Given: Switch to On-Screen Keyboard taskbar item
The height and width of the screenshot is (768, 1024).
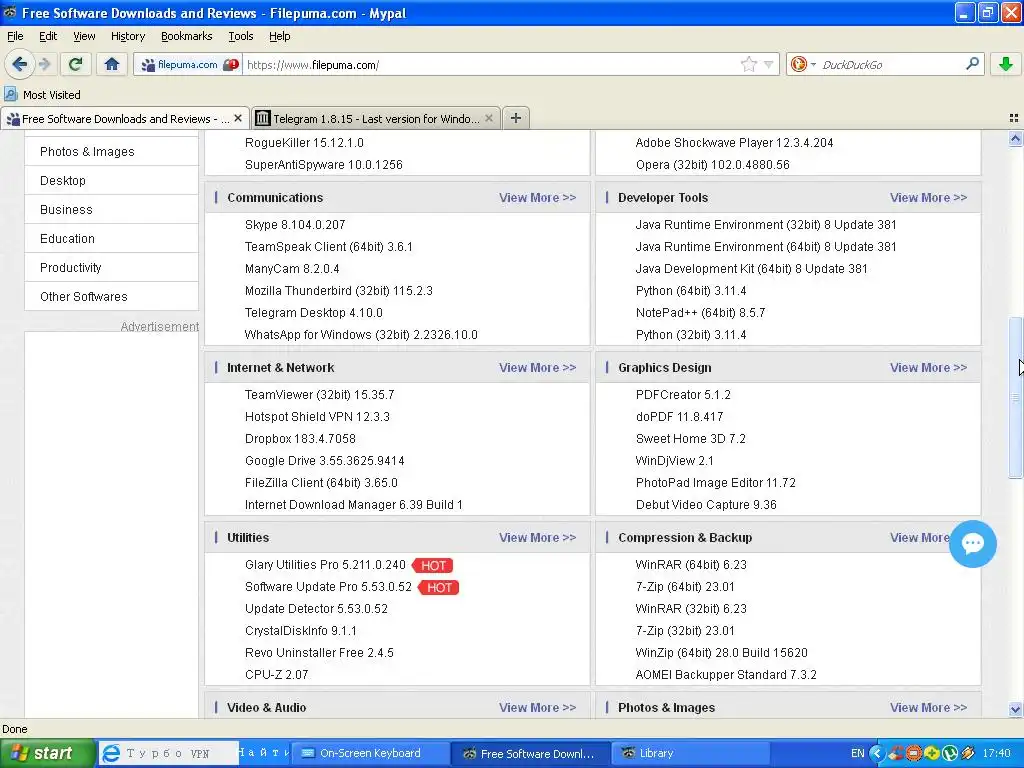Looking at the screenshot, I should click(x=370, y=753).
